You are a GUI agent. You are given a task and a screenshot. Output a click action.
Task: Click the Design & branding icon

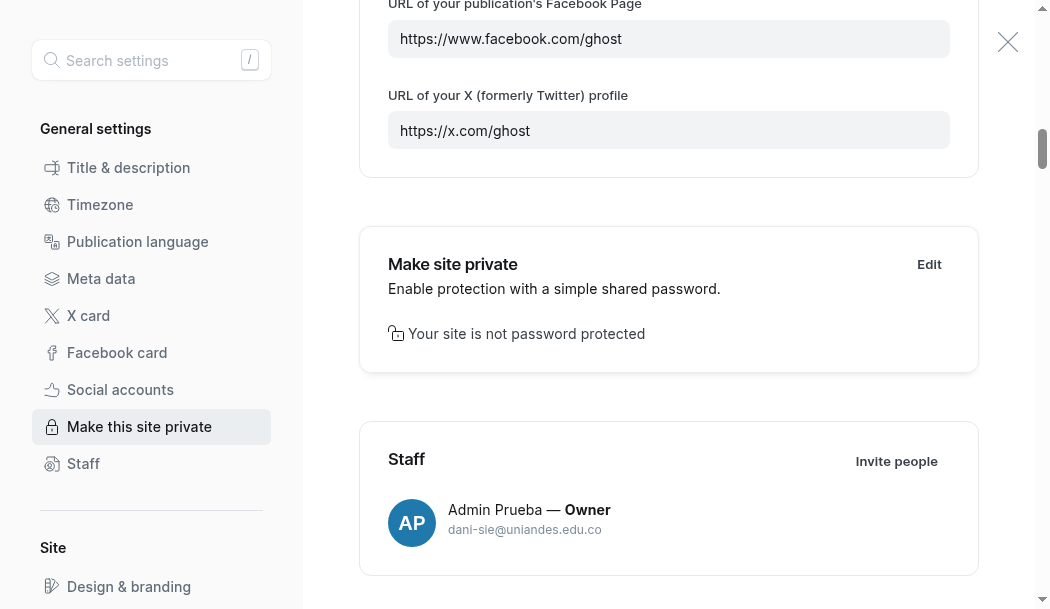(x=52, y=586)
